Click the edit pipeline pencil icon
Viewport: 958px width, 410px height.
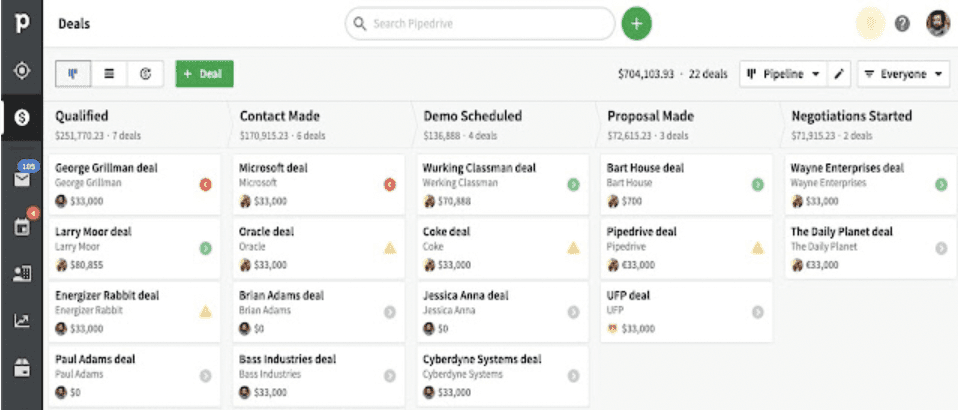point(839,74)
